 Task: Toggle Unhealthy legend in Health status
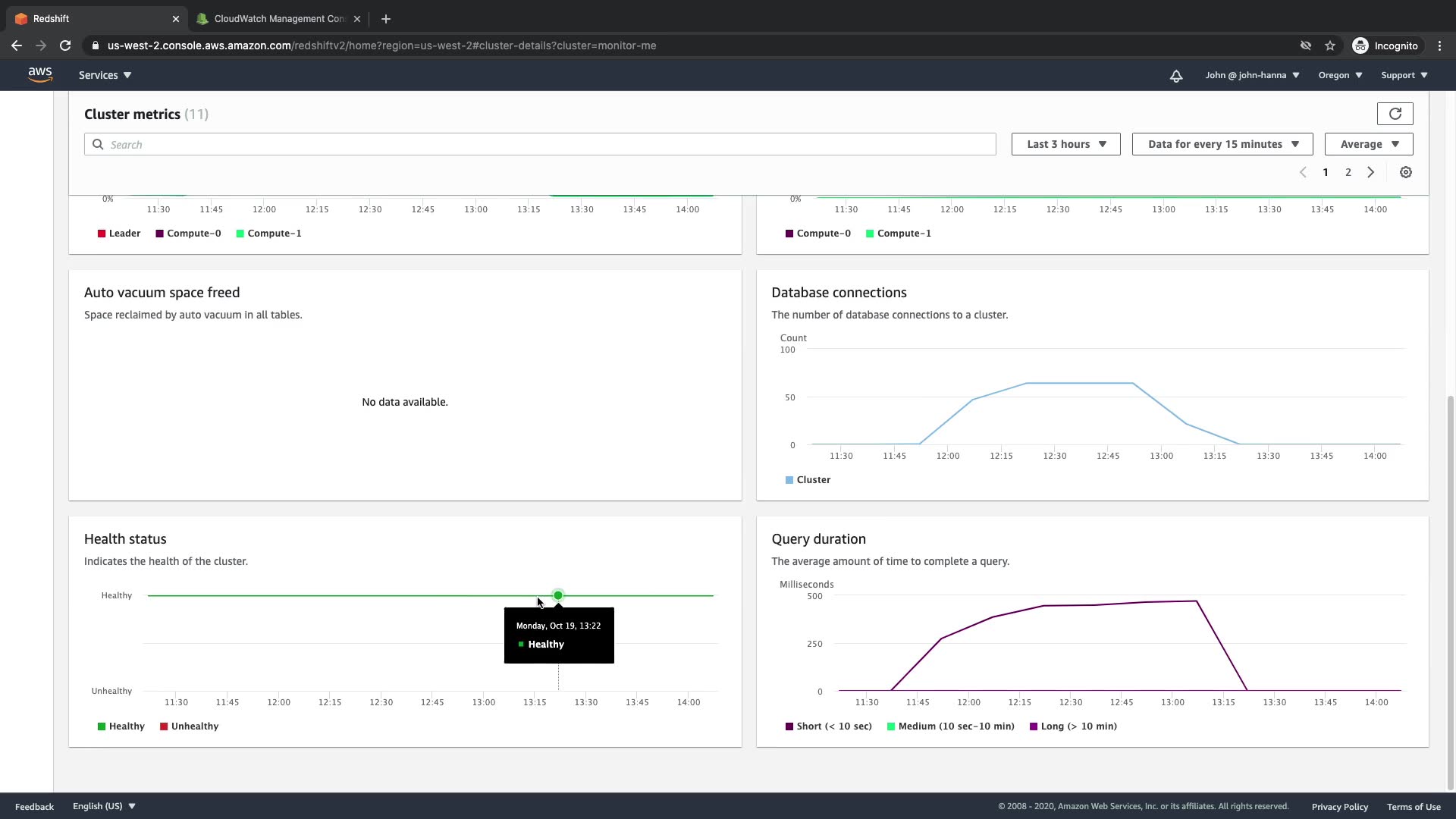click(189, 726)
